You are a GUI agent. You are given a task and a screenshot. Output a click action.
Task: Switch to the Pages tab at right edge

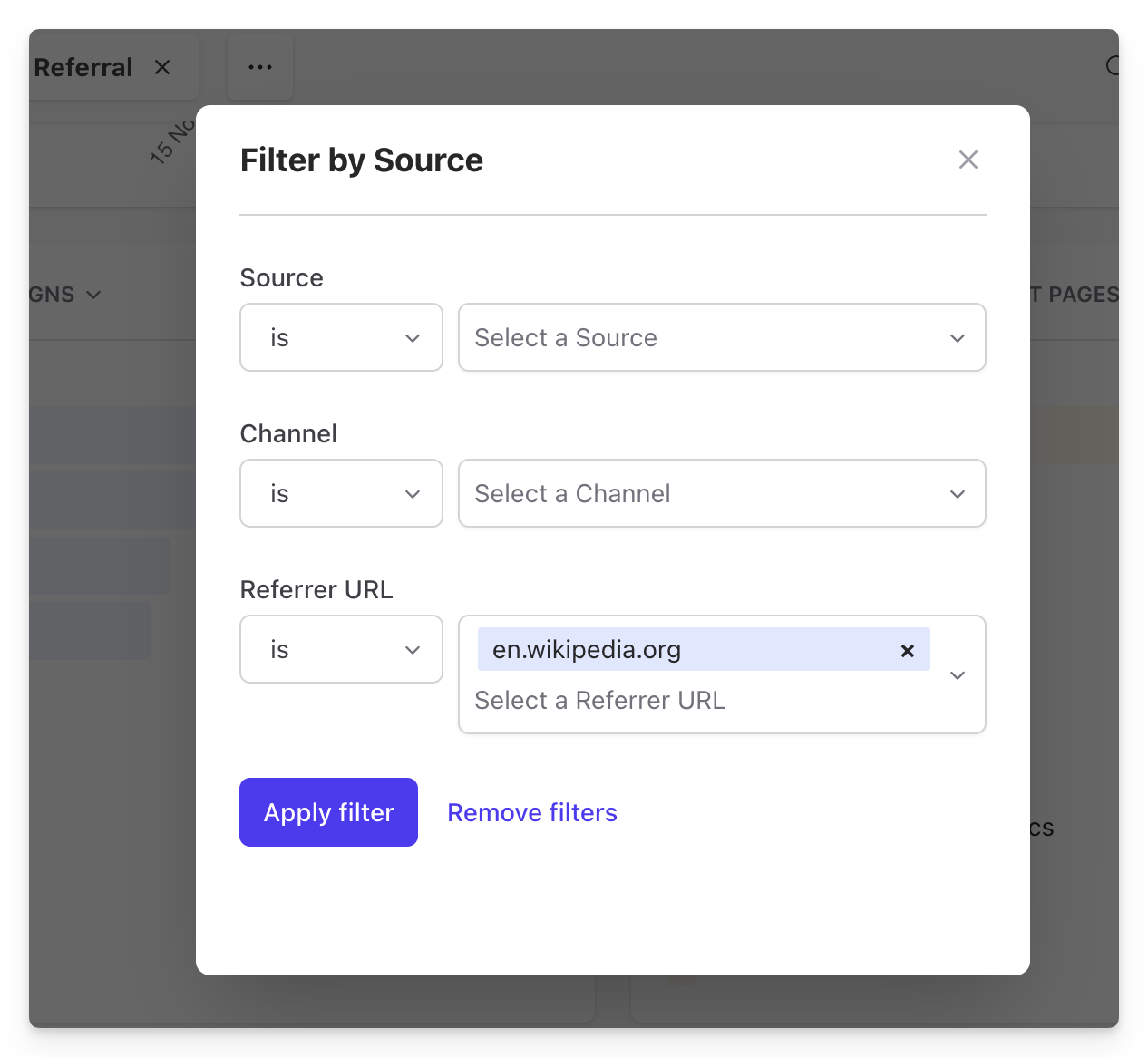[x=1079, y=295]
